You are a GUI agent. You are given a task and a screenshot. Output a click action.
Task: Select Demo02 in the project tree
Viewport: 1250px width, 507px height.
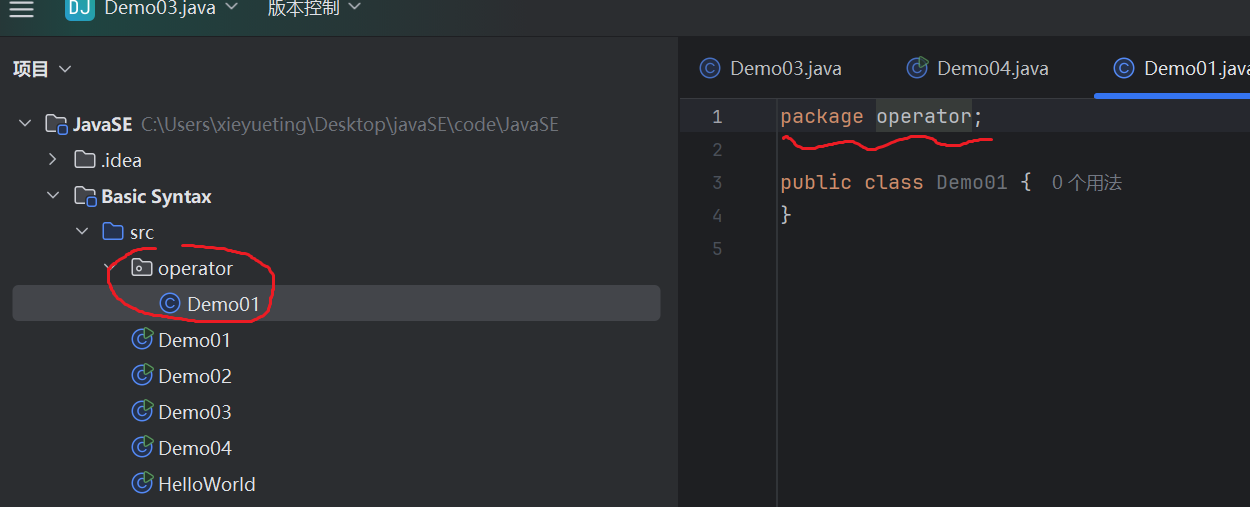(x=194, y=376)
